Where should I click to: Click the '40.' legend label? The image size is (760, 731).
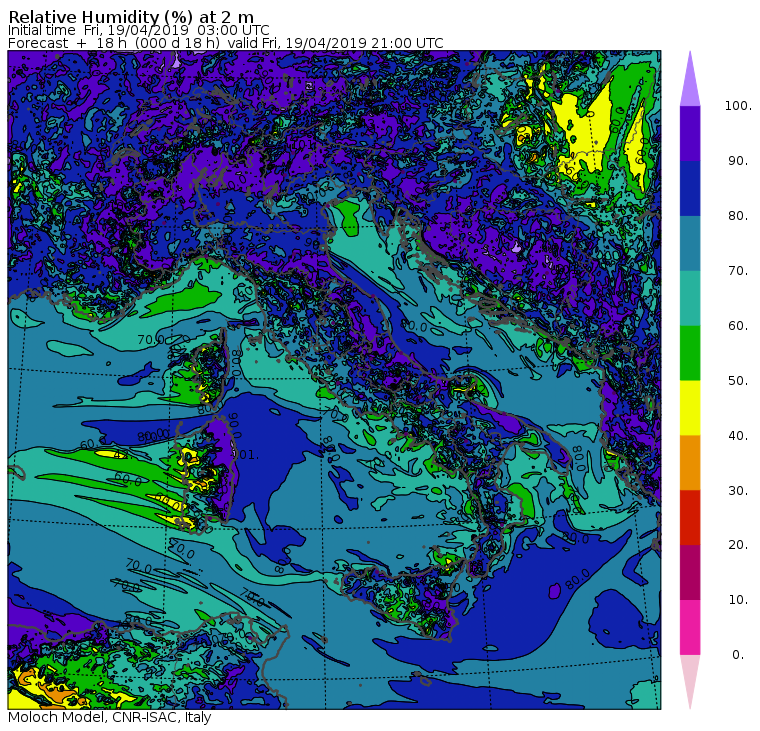pos(738,436)
